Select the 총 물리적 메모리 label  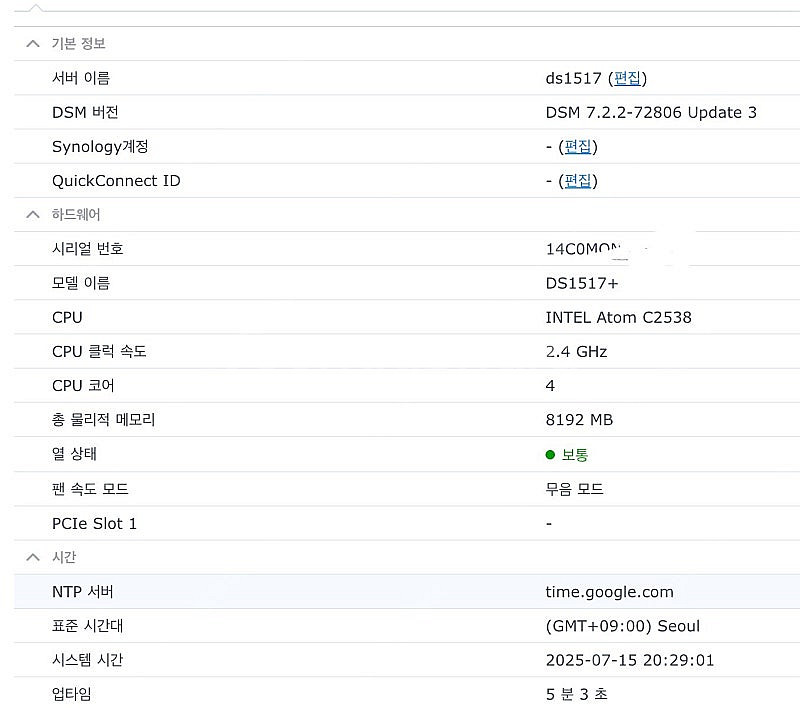coord(104,420)
